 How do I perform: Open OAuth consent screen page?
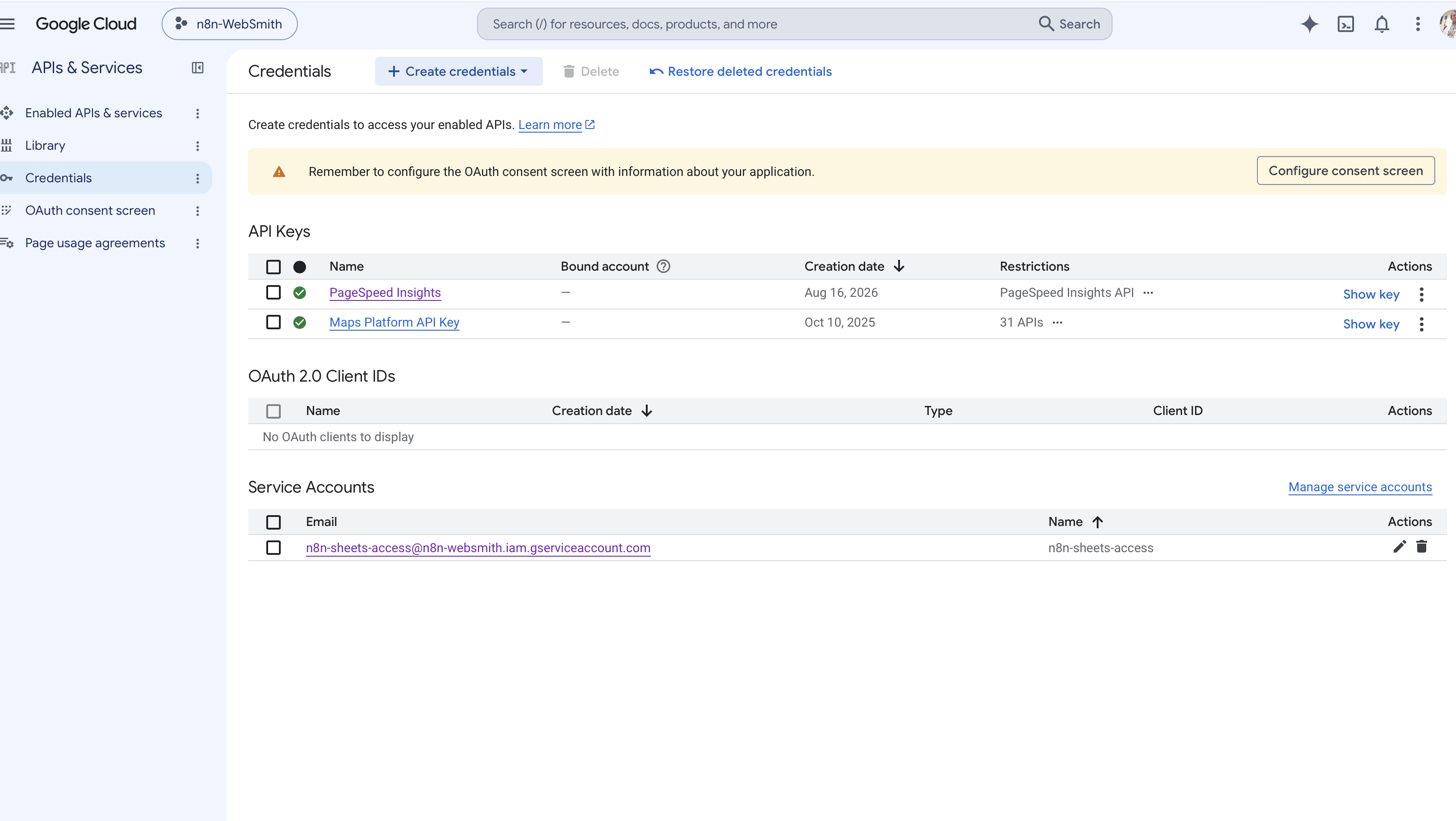(90, 210)
